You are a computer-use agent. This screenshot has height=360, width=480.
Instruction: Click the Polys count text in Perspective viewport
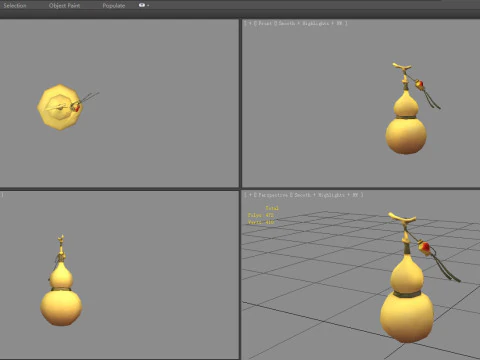tap(261, 215)
